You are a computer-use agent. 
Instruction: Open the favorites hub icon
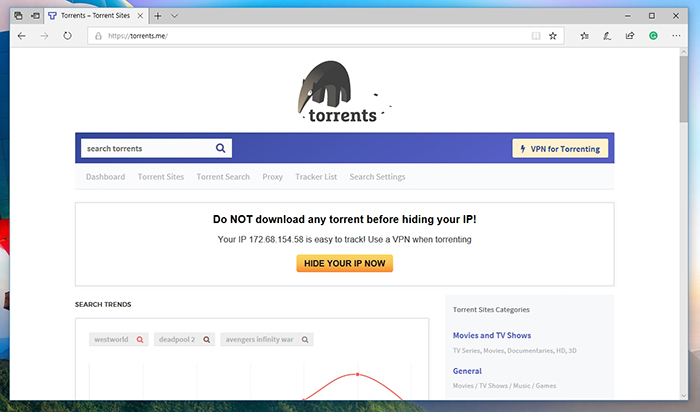click(x=584, y=36)
